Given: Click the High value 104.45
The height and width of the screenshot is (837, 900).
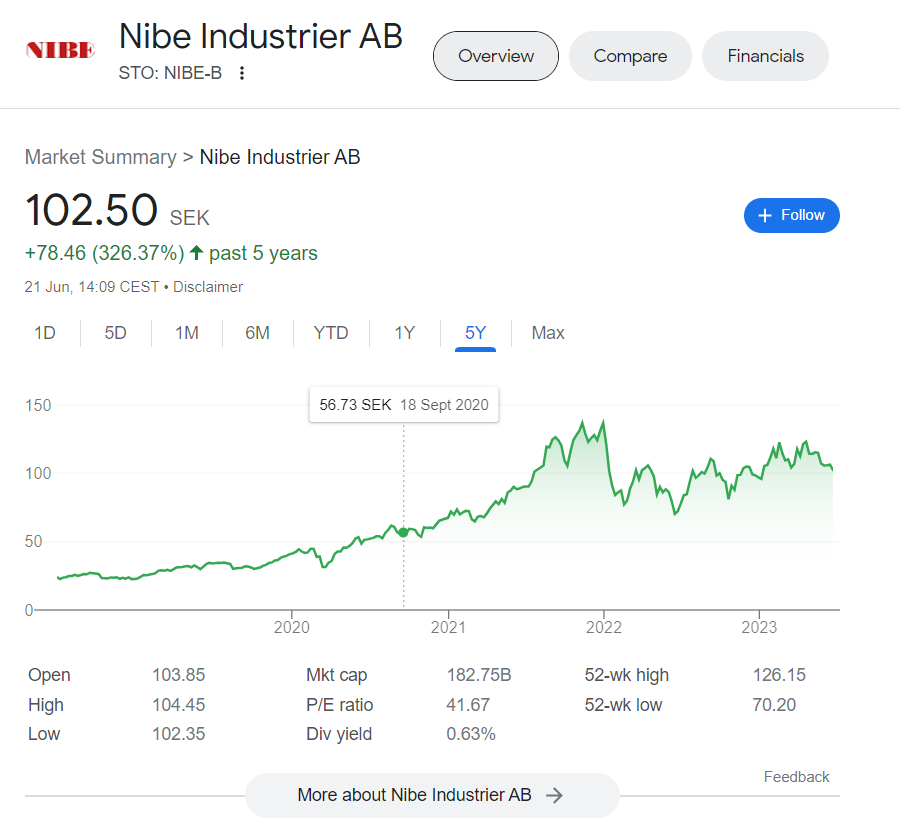Looking at the screenshot, I should tap(179, 704).
